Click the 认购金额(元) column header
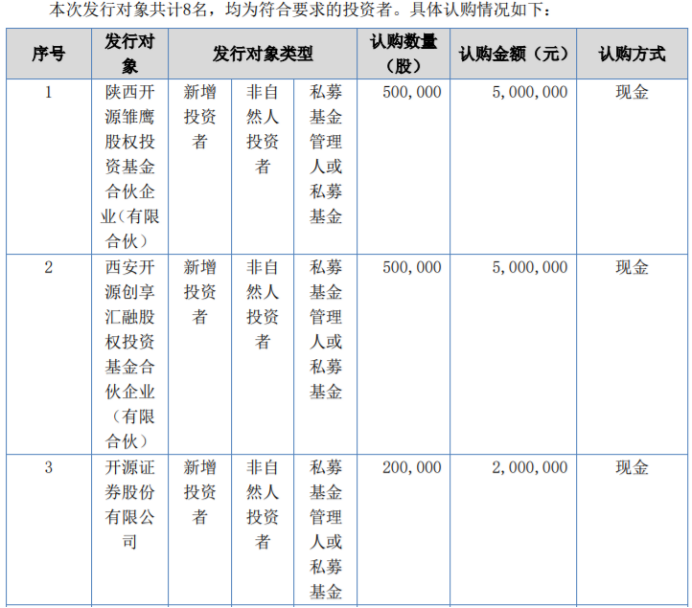692x608 pixels. click(x=513, y=54)
